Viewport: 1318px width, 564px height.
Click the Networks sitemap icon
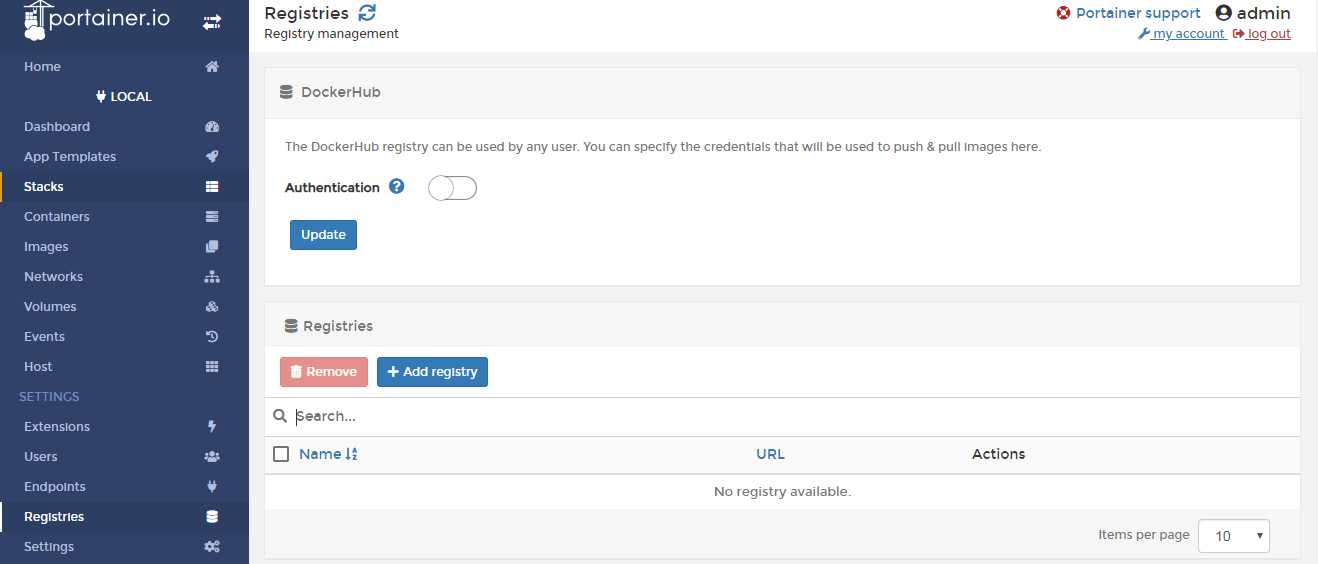[211, 277]
